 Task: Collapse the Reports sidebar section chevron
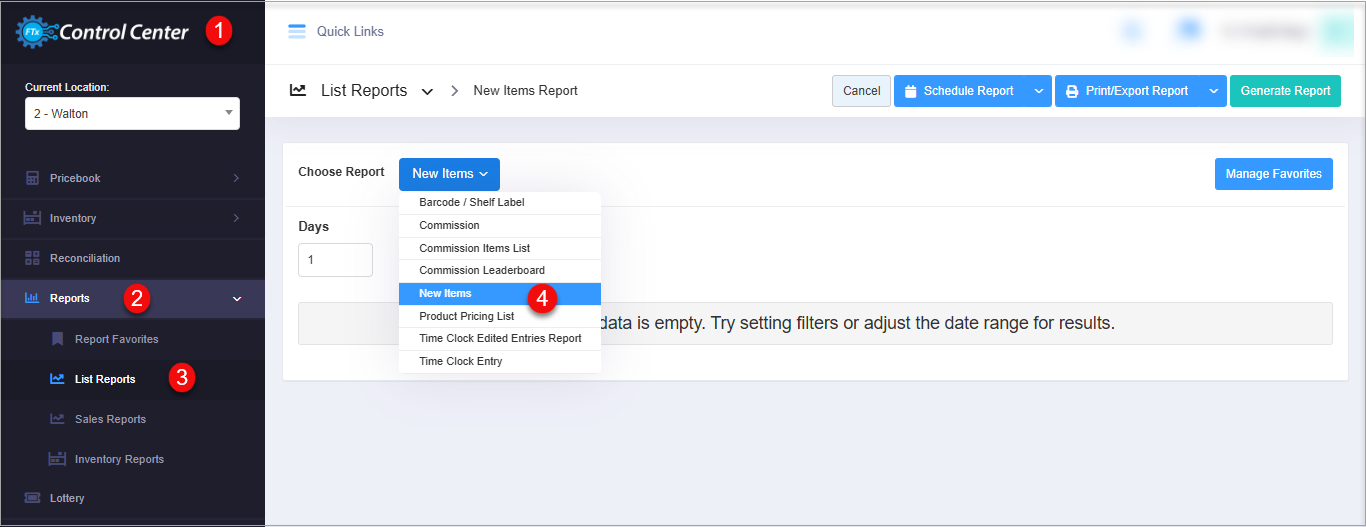[237, 298]
